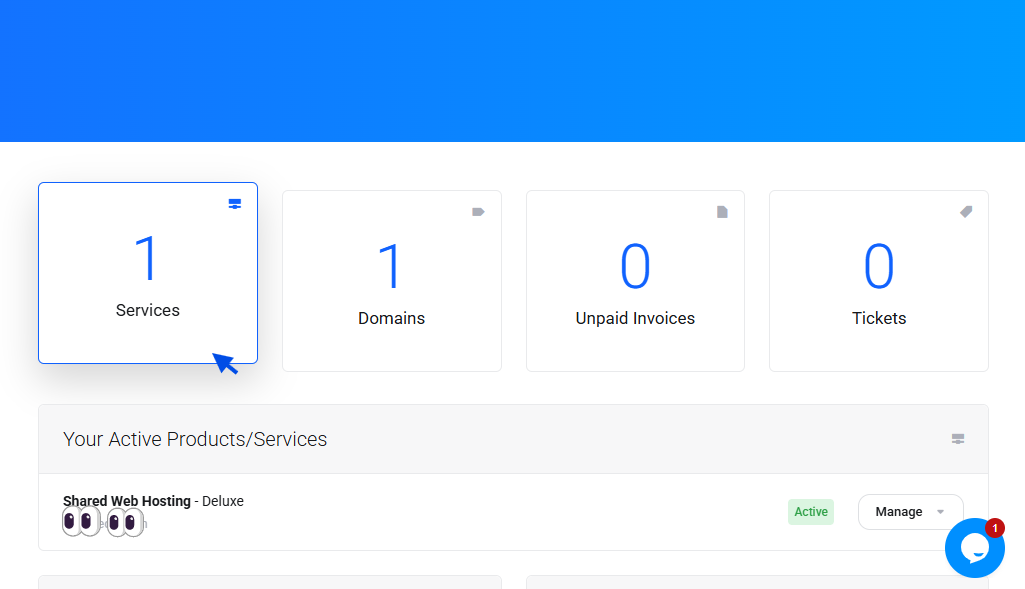This screenshot has height=589, width=1025.
Task: Click Your Active Products/Services heading
Action: coord(195,439)
